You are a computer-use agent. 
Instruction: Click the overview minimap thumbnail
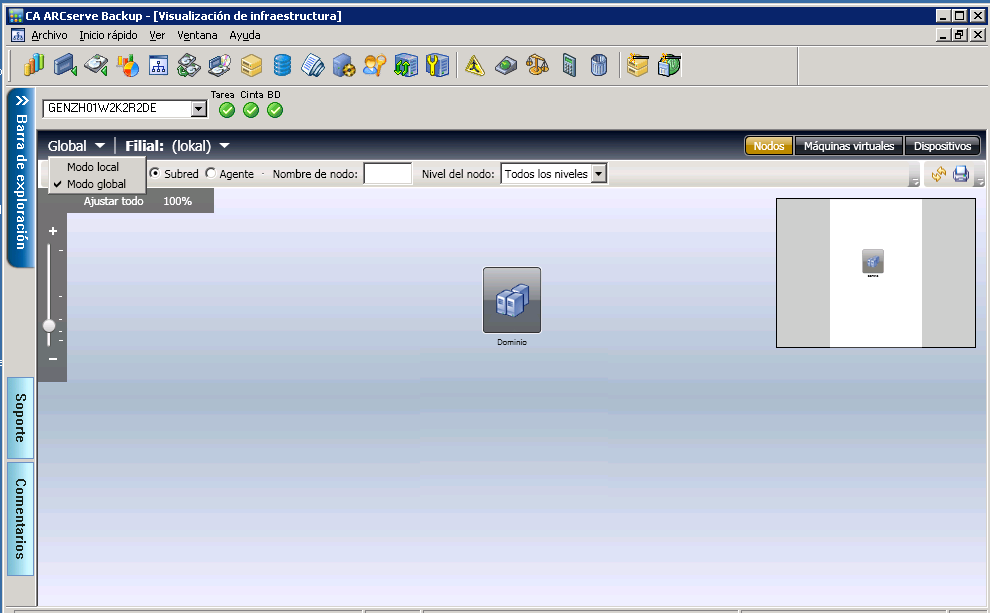[x=876, y=273]
